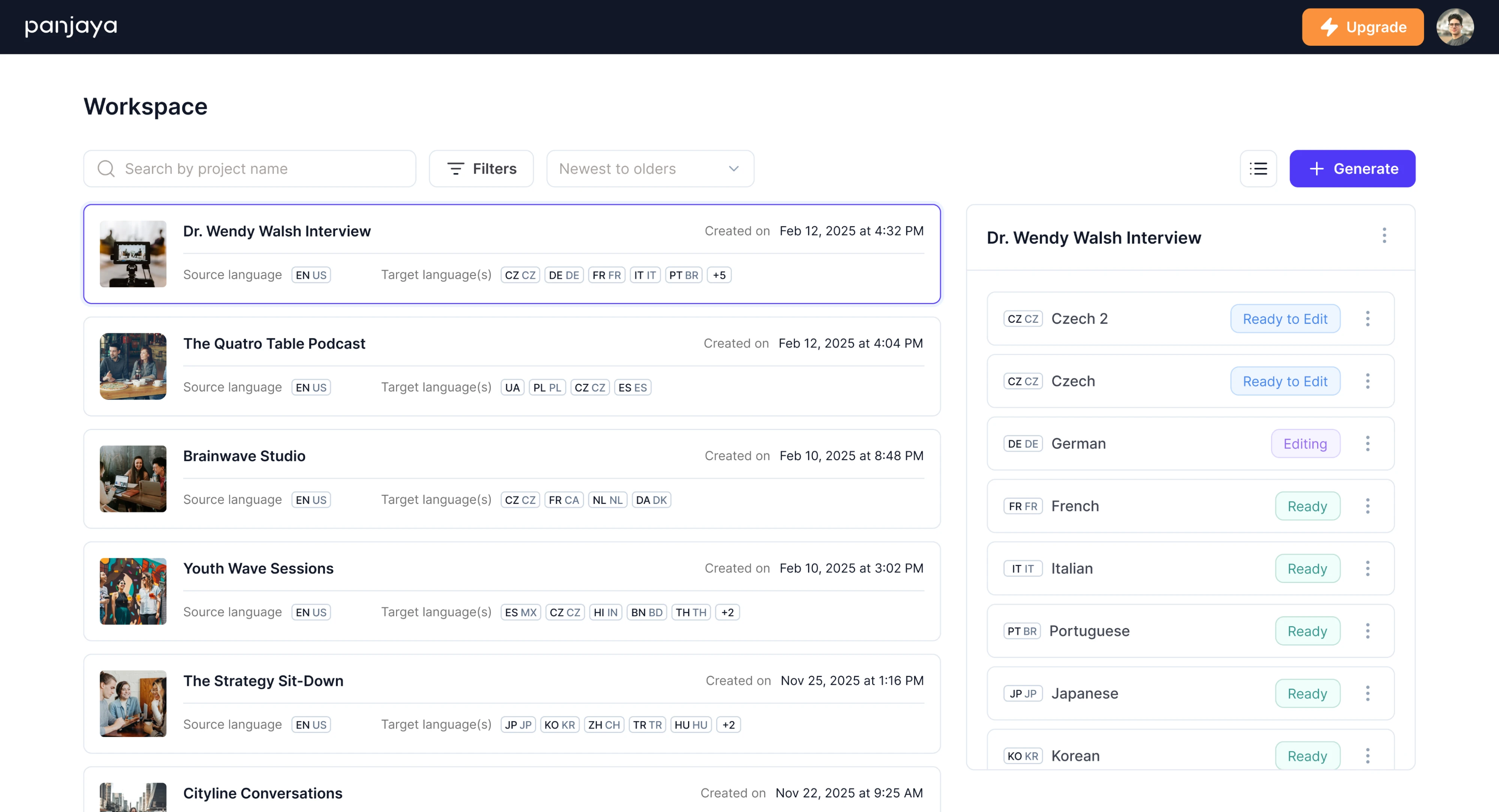This screenshot has height=812, width=1499.
Task: Click the search magnifier icon
Action: point(105,169)
